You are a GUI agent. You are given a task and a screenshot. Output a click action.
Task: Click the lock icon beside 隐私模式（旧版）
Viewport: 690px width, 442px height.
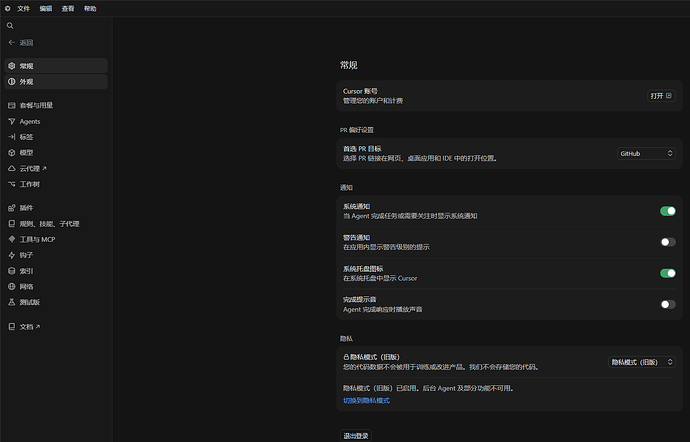(x=346, y=357)
